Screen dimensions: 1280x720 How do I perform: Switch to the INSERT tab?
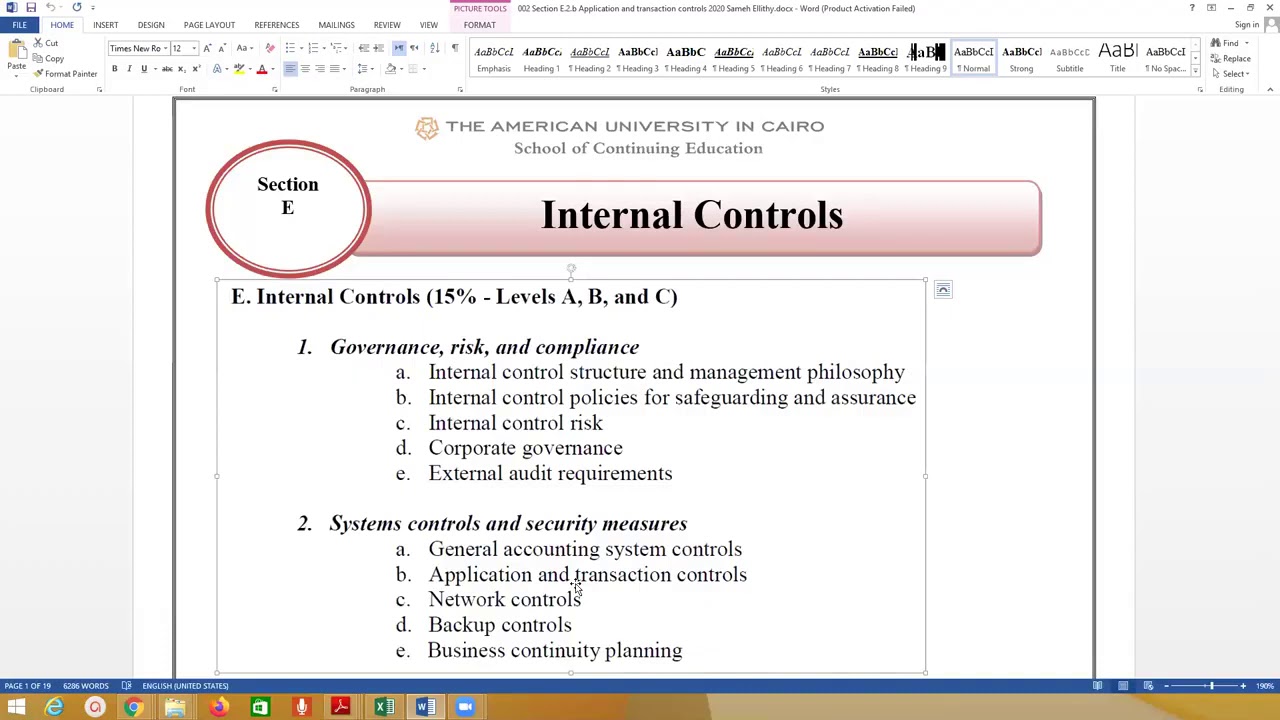click(105, 25)
